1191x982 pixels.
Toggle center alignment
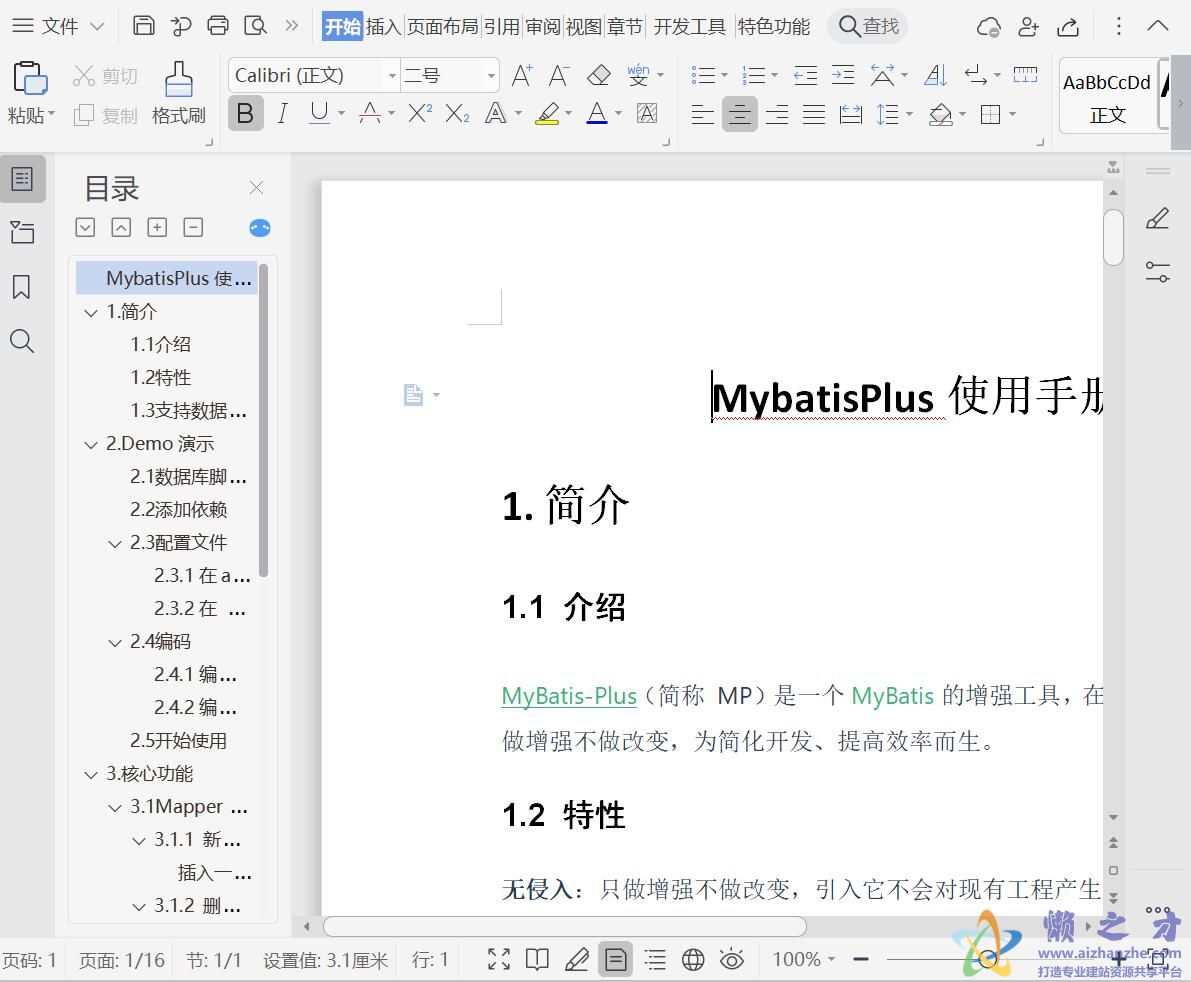[x=739, y=115]
